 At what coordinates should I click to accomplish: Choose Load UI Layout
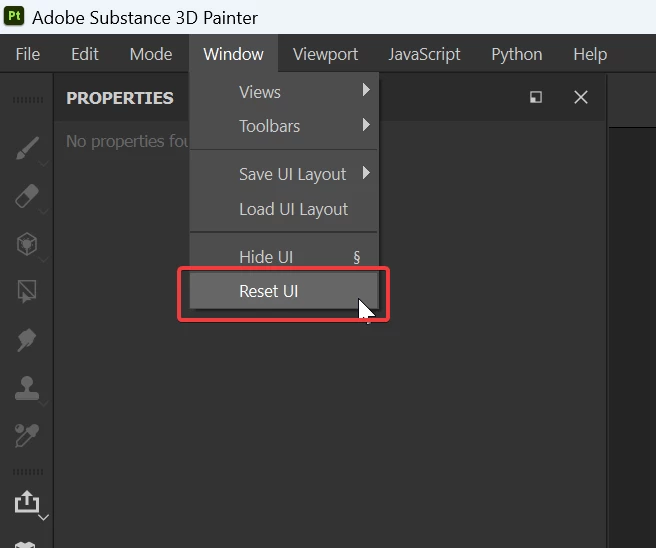[284, 209]
